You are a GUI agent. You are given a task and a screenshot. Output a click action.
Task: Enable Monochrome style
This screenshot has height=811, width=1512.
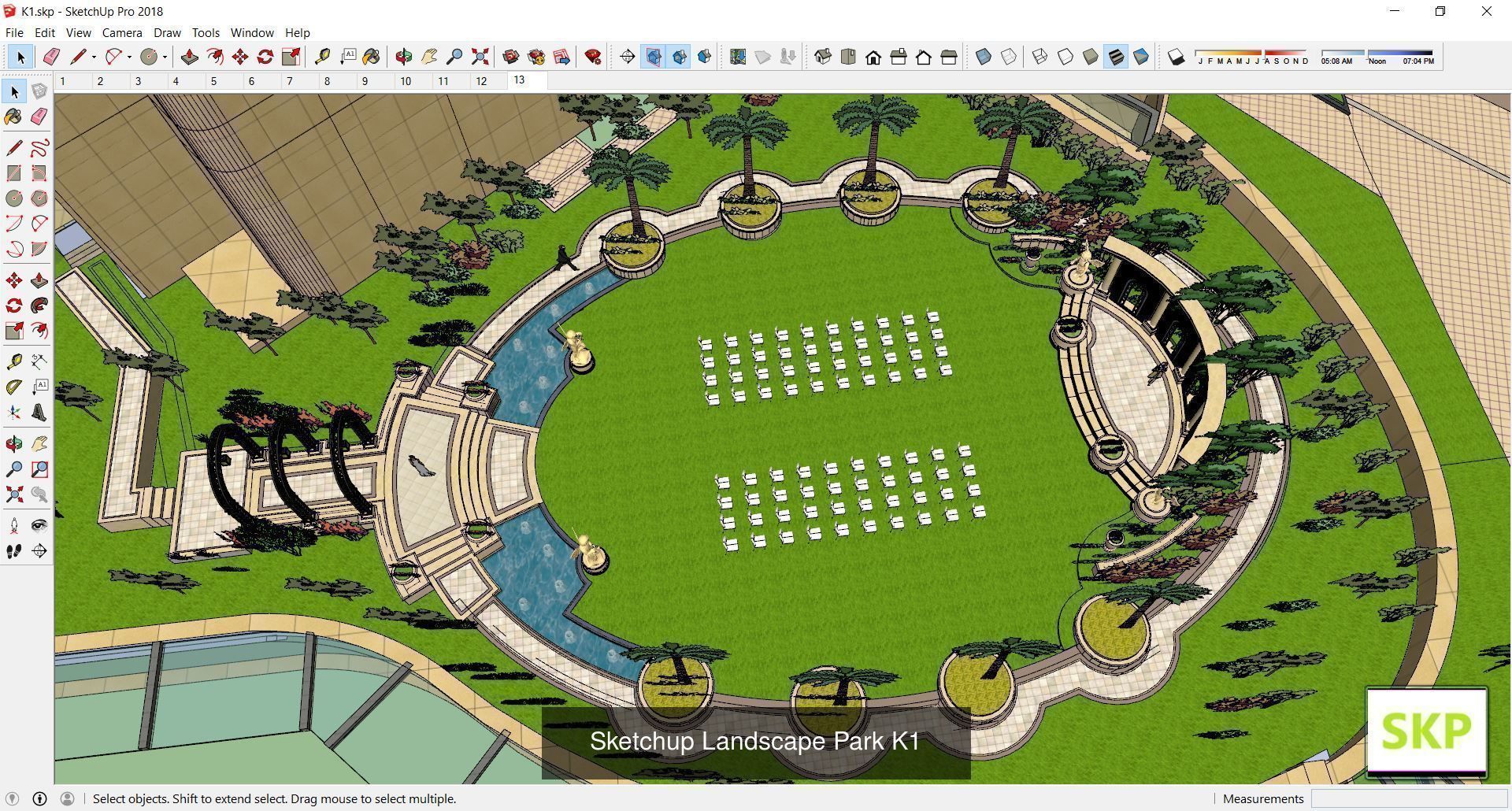(x=1141, y=57)
